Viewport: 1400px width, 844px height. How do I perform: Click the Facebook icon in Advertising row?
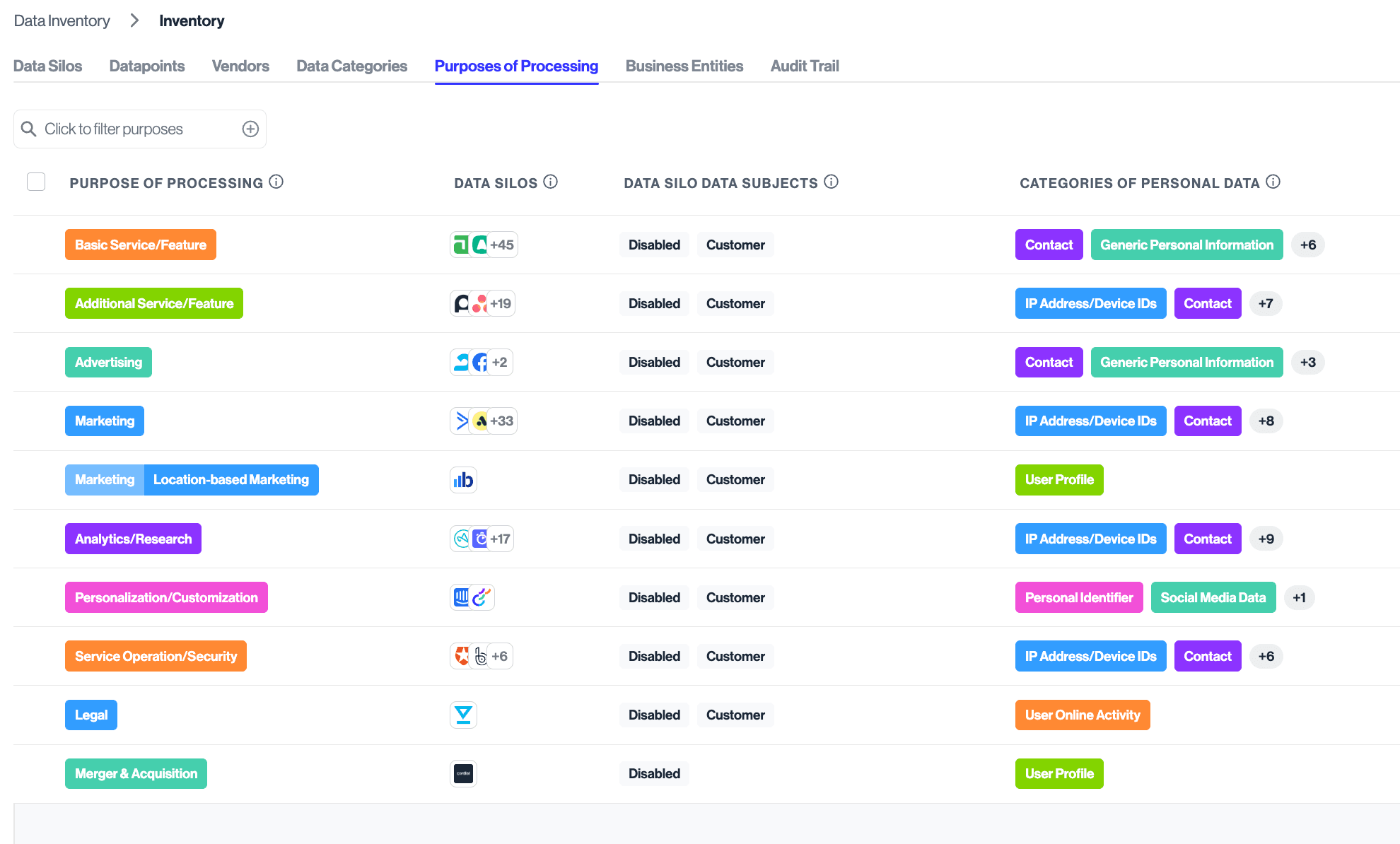point(480,363)
